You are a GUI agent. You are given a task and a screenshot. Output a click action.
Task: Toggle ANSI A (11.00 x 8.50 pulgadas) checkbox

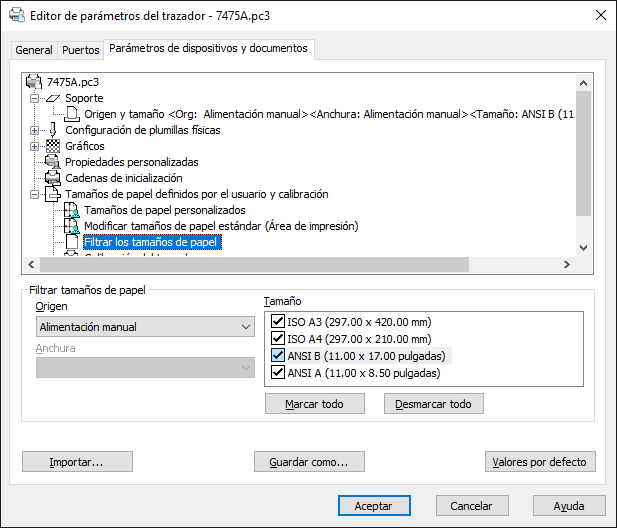pos(278,373)
